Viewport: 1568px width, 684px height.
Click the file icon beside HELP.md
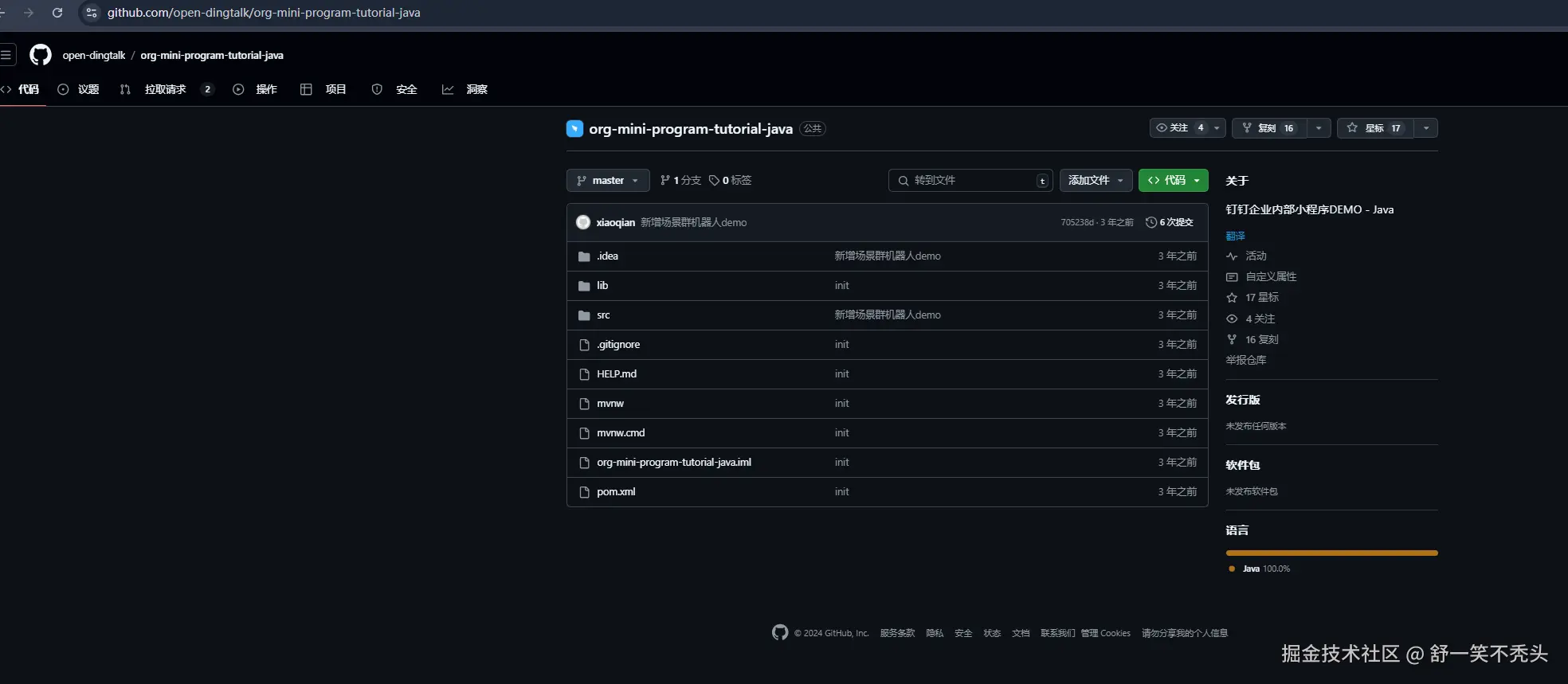pos(584,374)
